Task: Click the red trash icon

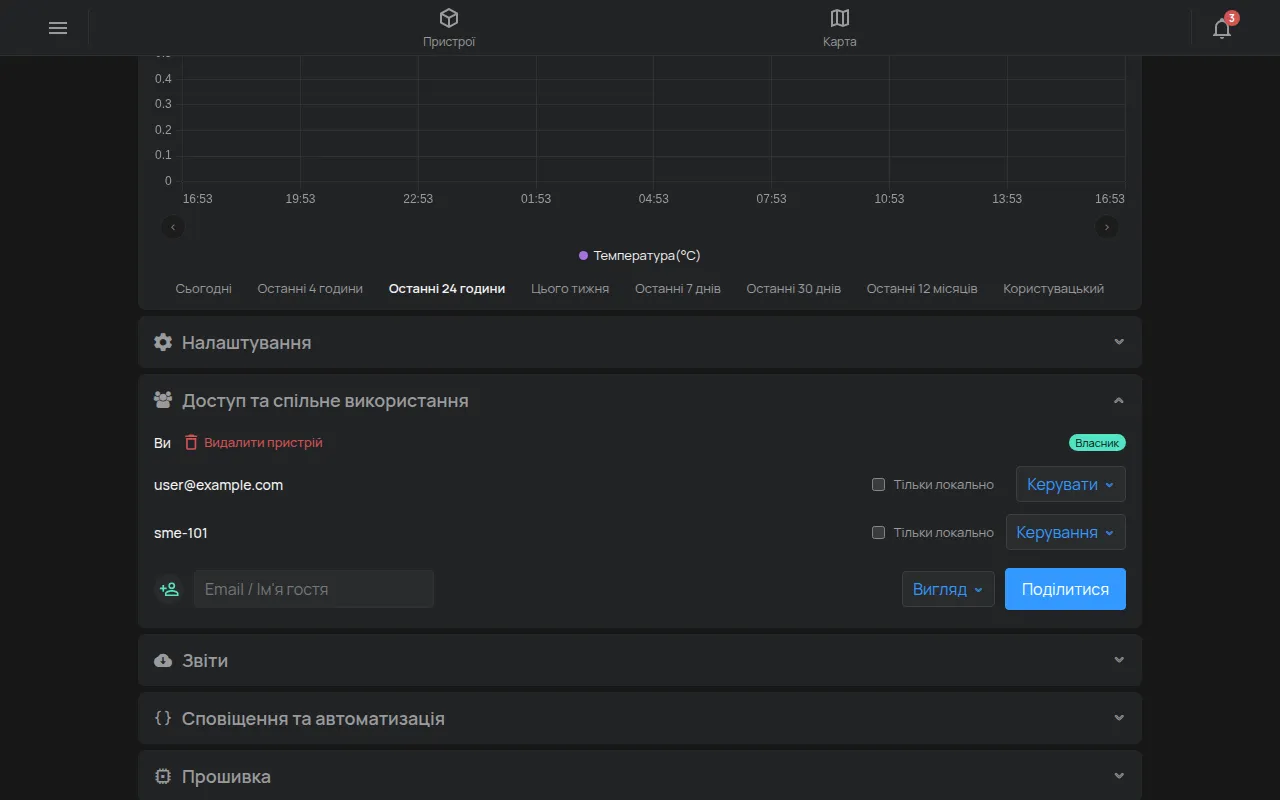Action: 191,442
